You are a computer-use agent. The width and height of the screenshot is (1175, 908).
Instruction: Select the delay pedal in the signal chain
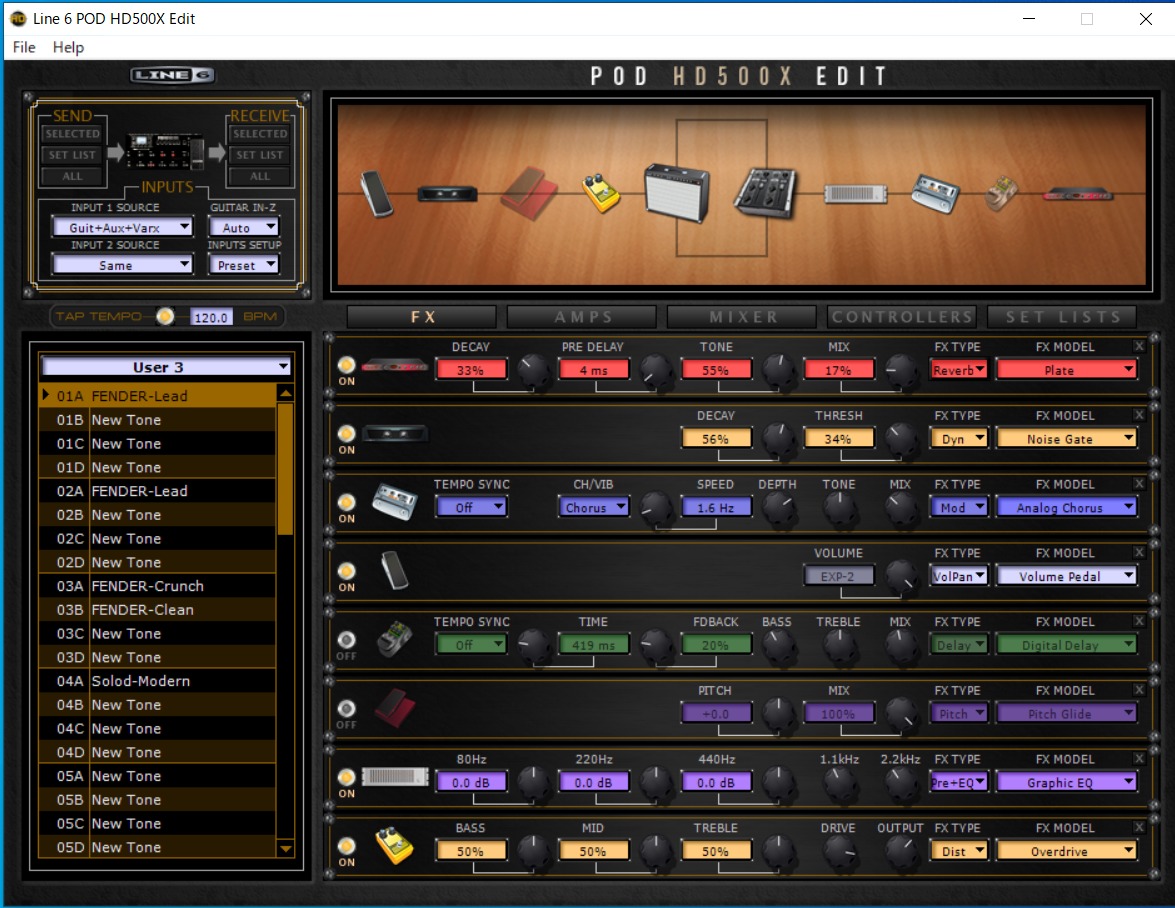pos(1002,193)
